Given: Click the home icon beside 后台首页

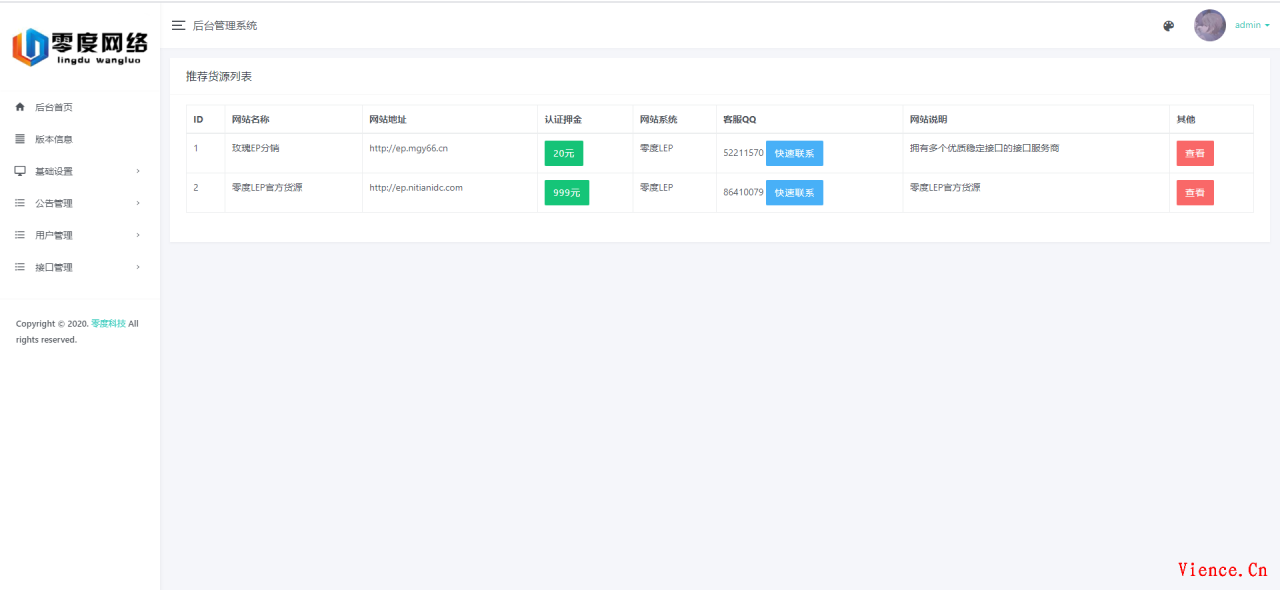Looking at the screenshot, I should point(19,107).
